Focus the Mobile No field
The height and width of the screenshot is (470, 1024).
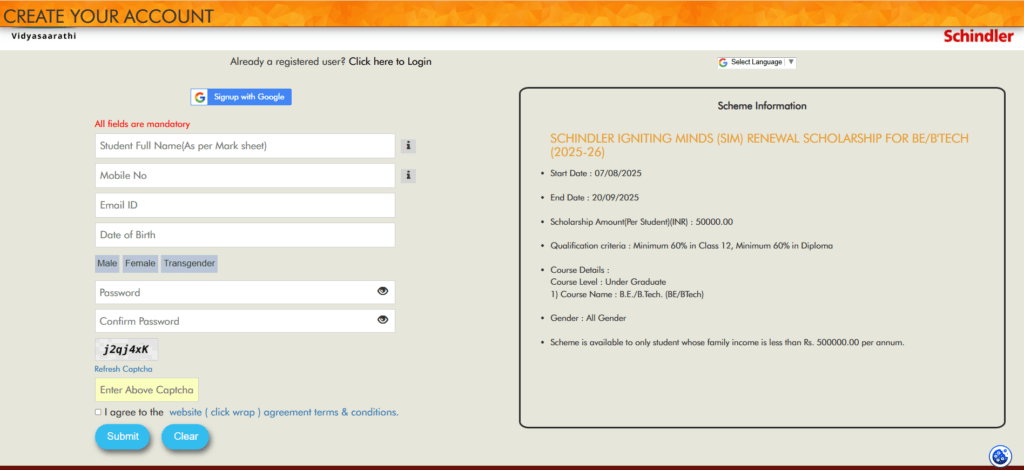[245, 176]
